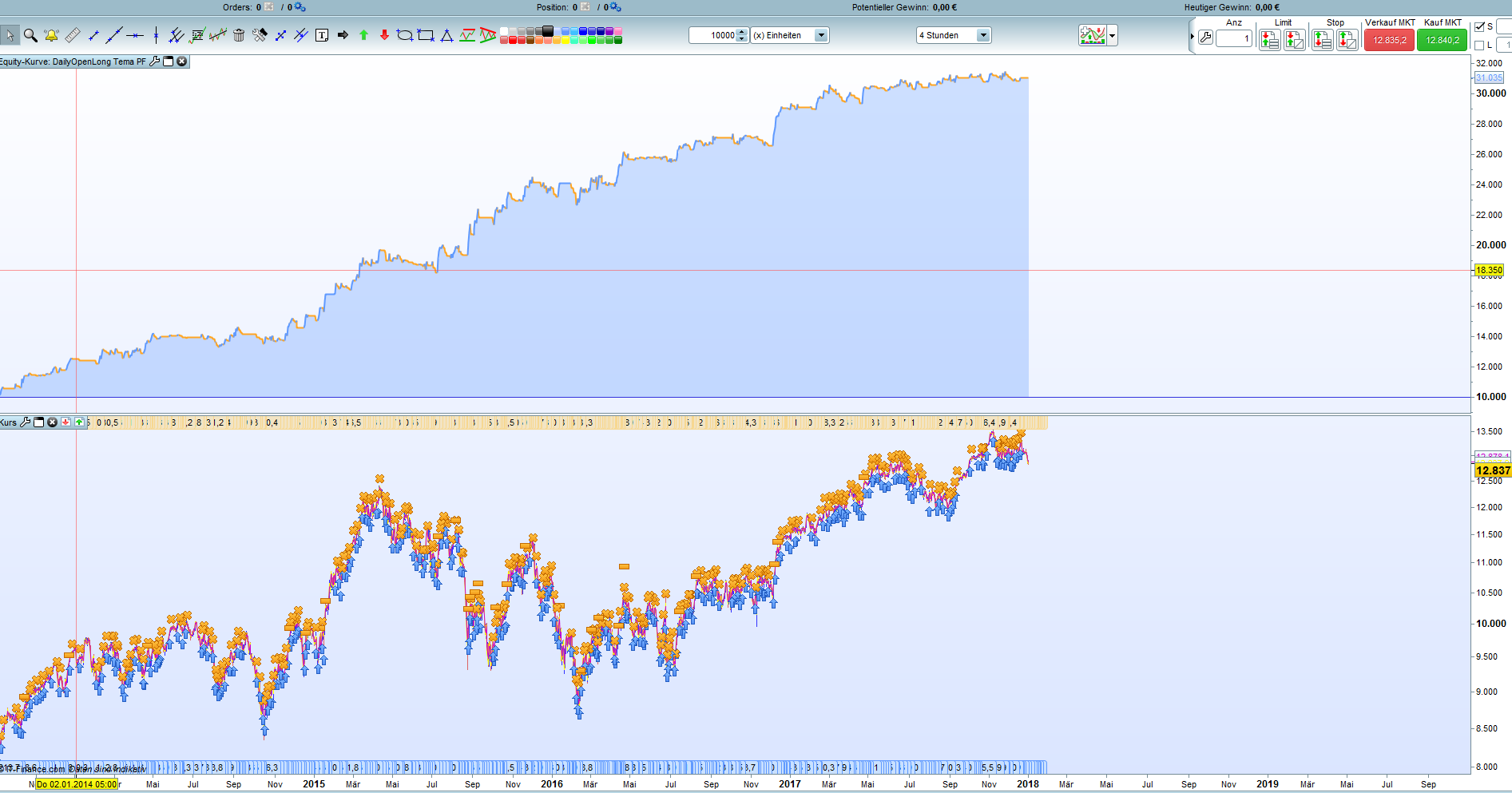Open the Orders settings gear icon
The image size is (1512, 793).
(x=300, y=7)
